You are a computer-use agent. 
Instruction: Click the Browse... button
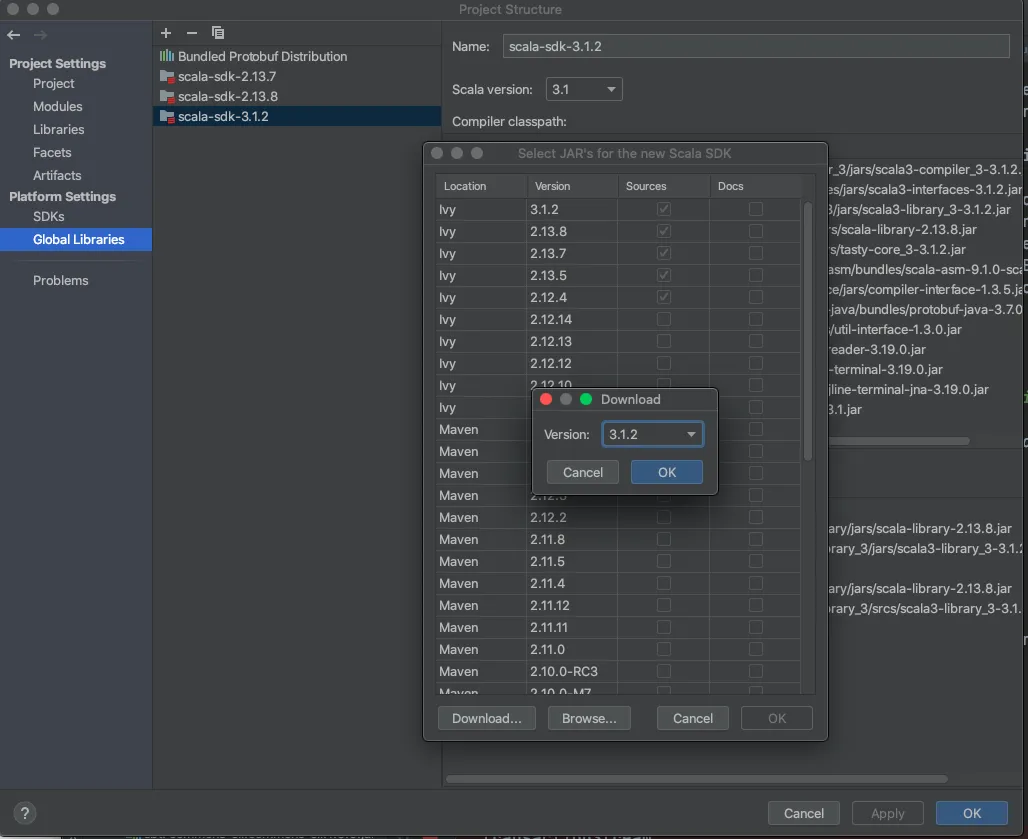(x=589, y=718)
